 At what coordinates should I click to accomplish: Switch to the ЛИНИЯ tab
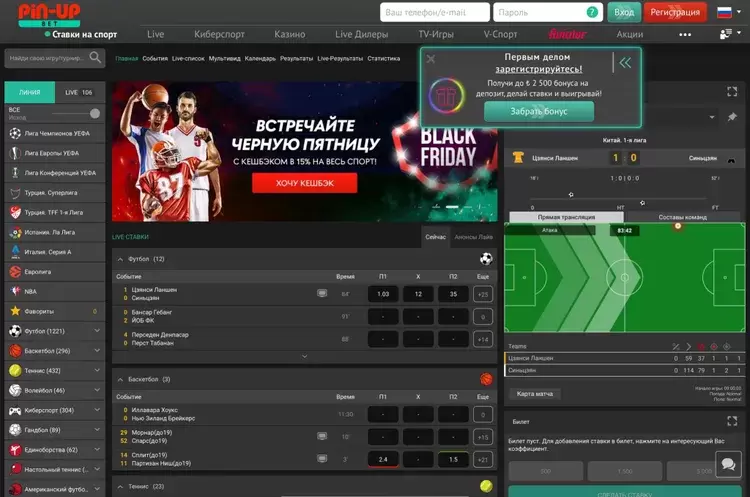point(30,92)
